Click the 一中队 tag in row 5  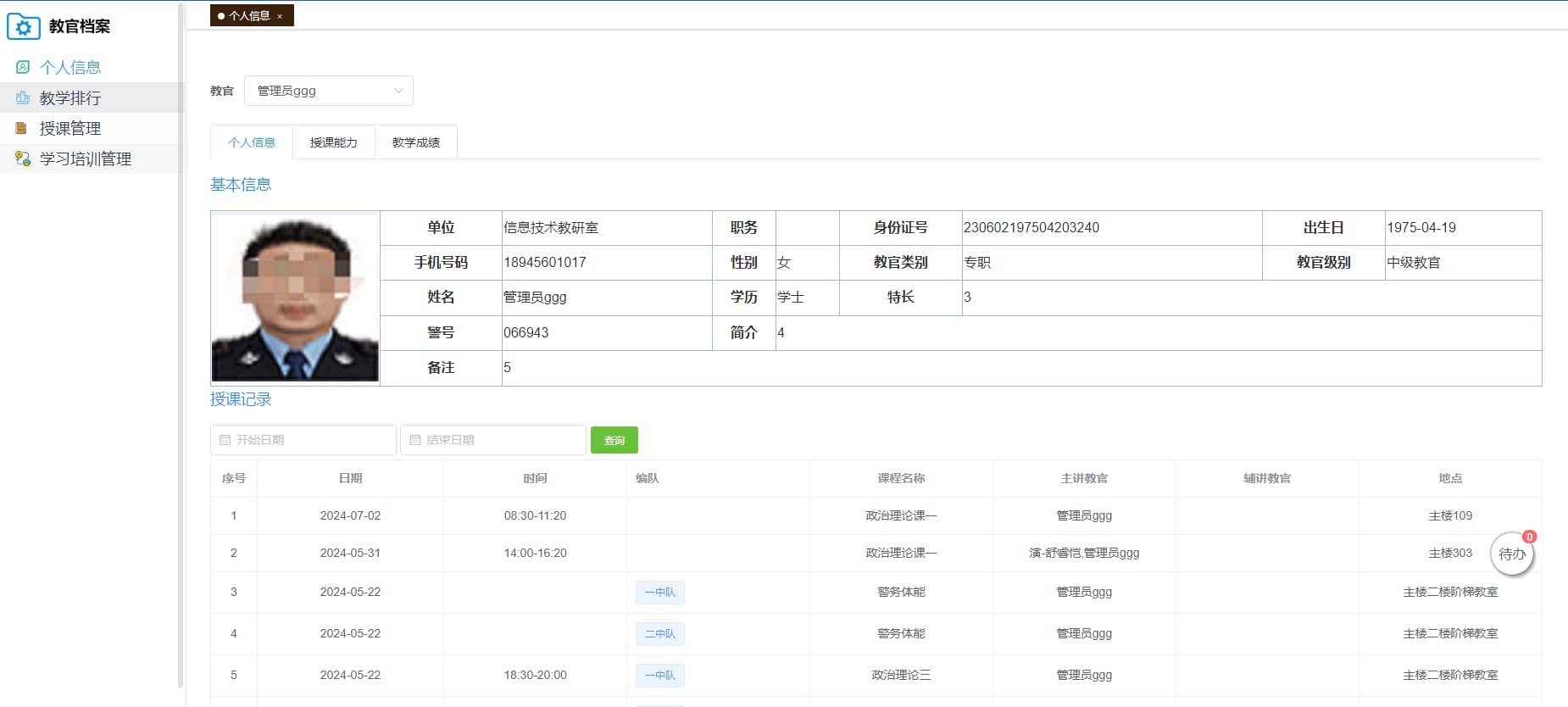pos(660,675)
